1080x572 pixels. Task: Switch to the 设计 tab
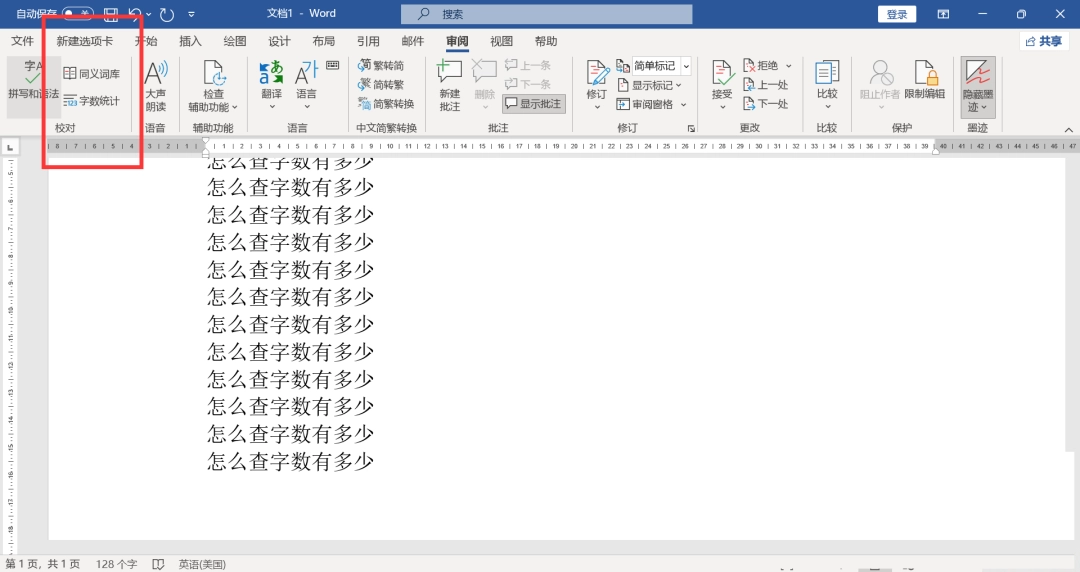coord(279,41)
